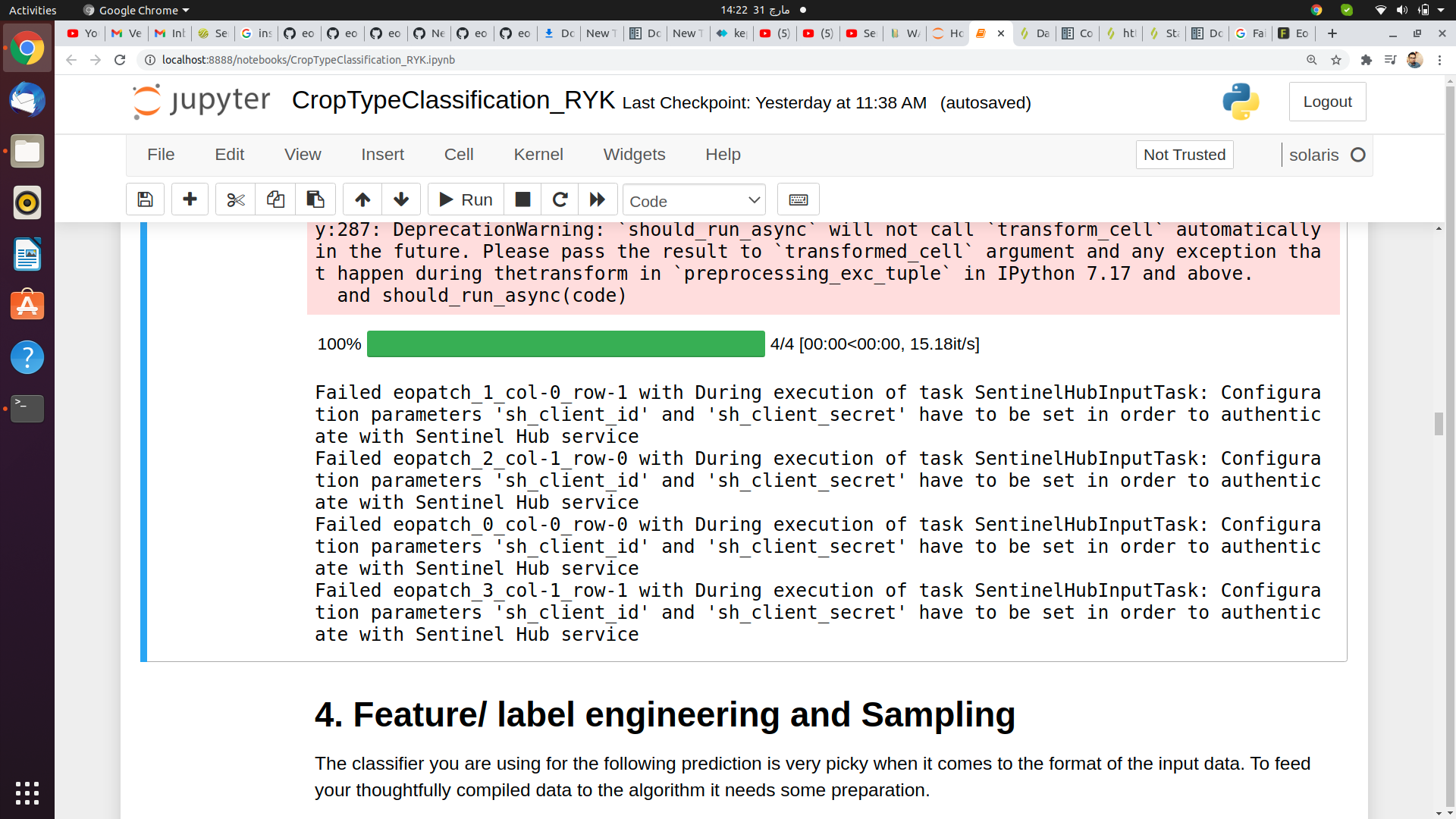Open the command palette keyboard icon
Image resolution: width=1456 pixels, height=819 pixels.
pos(799,199)
